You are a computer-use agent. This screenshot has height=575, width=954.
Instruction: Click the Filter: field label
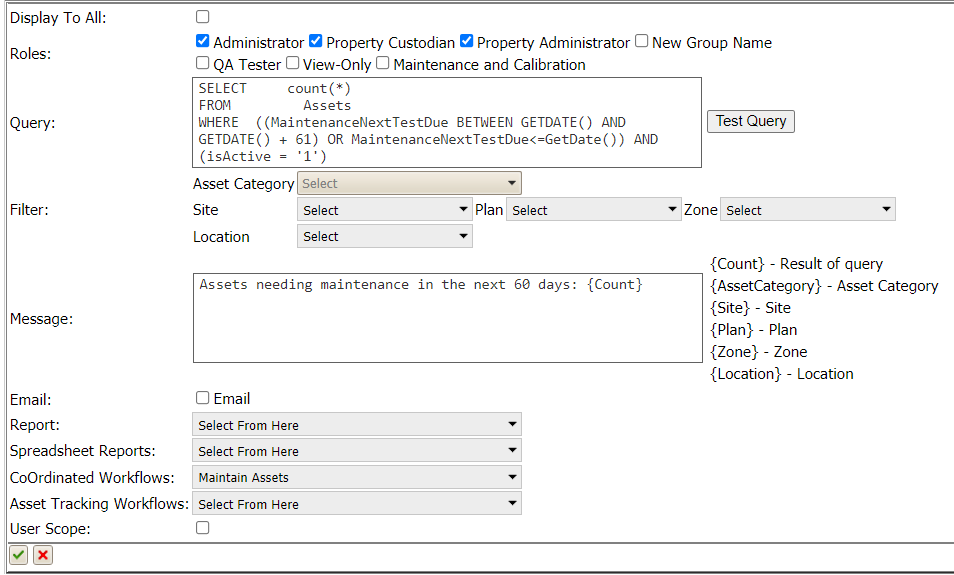click(29, 210)
